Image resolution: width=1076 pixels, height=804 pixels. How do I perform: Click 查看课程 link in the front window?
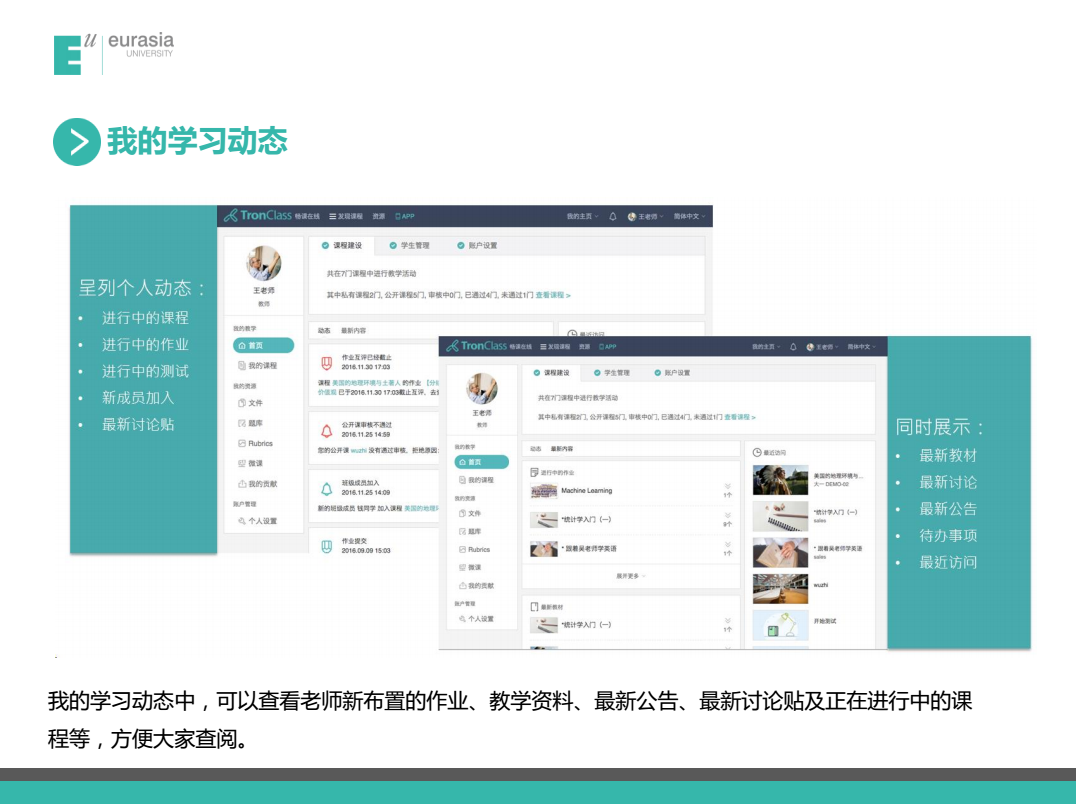(740, 417)
